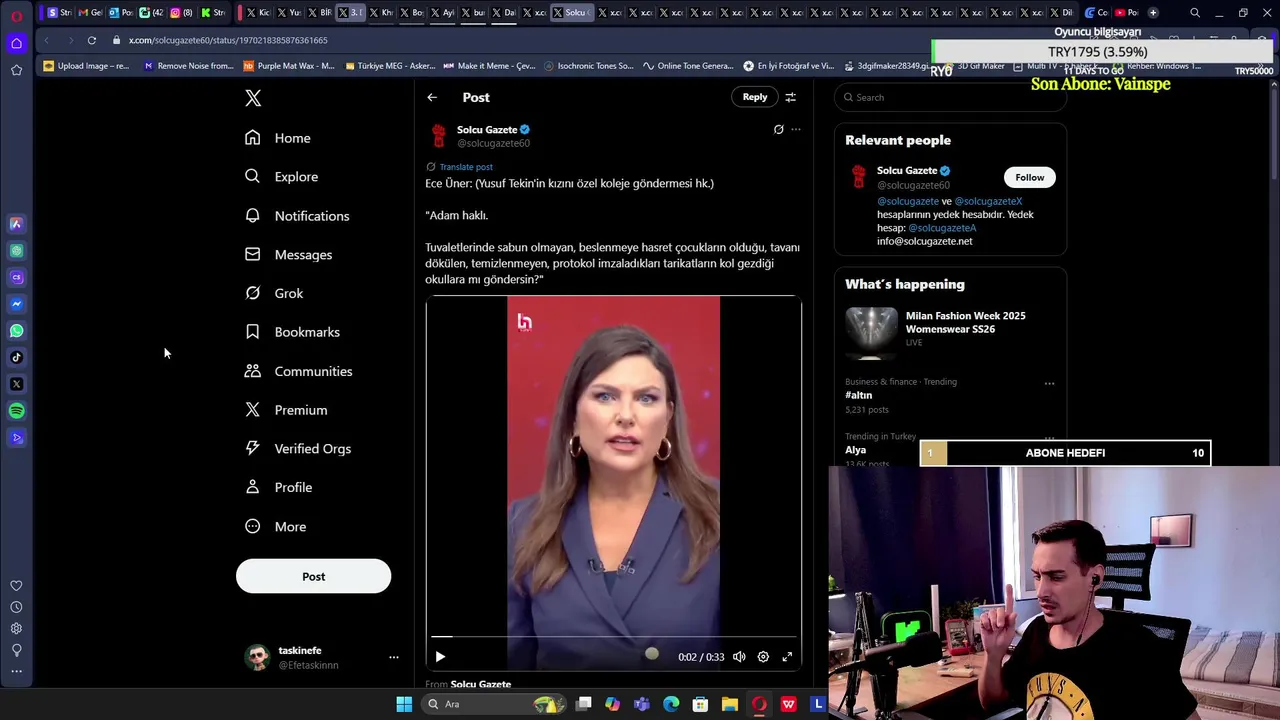This screenshot has width=1280, height=720.
Task: Open the 'Purple Mat Wax' bookmark
Action: click(x=289, y=66)
